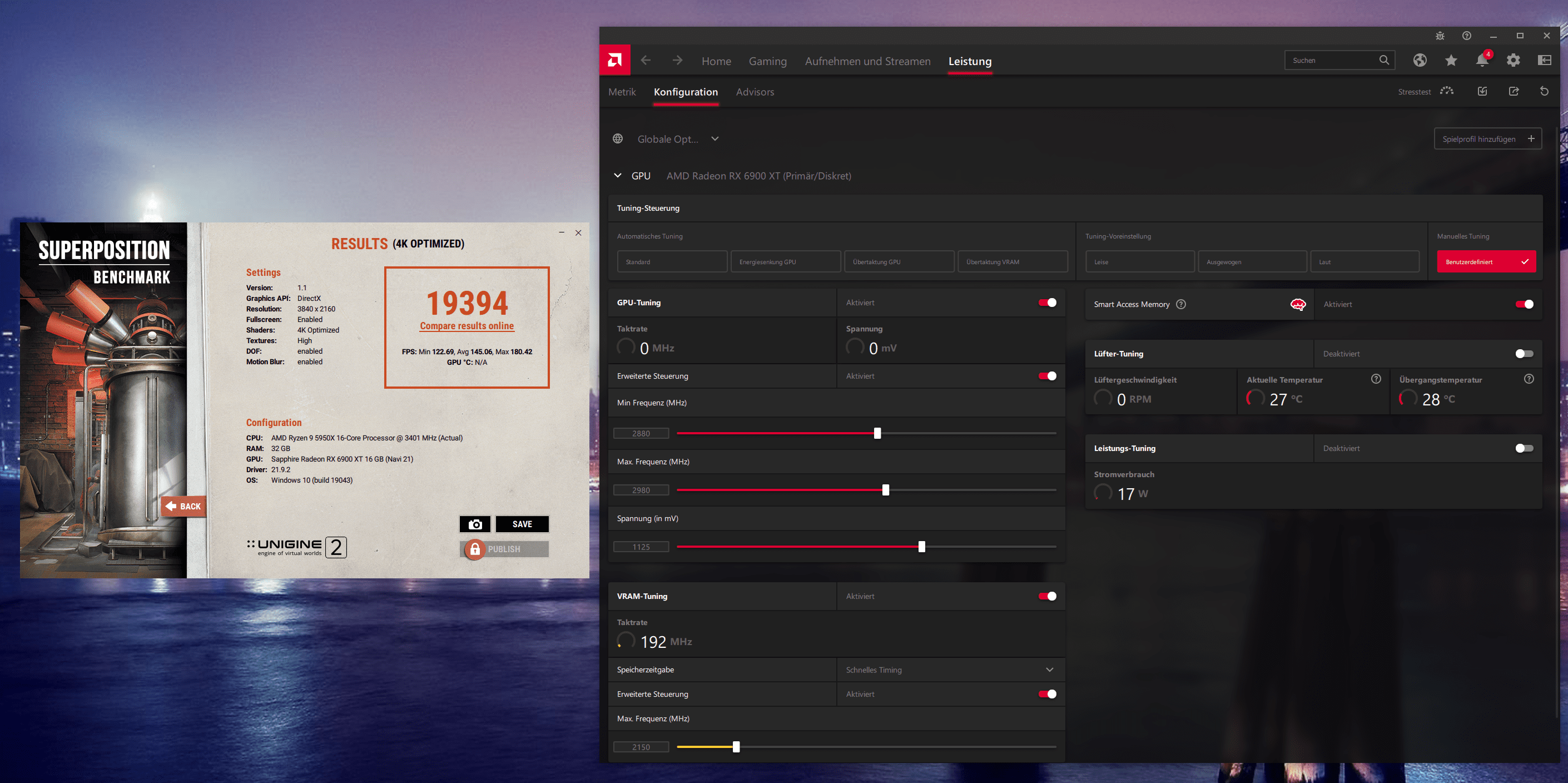The image size is (1568, 783).
Task: Click Min Frequenz slider handle
Action: 877,433
